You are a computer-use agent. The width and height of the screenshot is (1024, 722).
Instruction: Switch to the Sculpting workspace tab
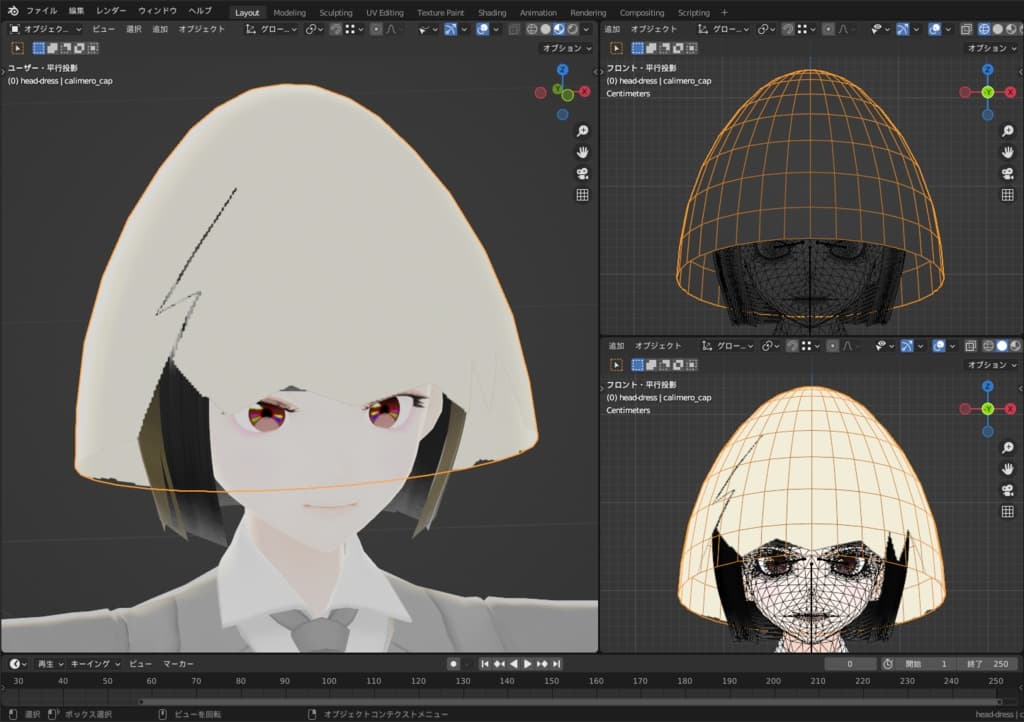pyautogui.click(x=336, y=13)
